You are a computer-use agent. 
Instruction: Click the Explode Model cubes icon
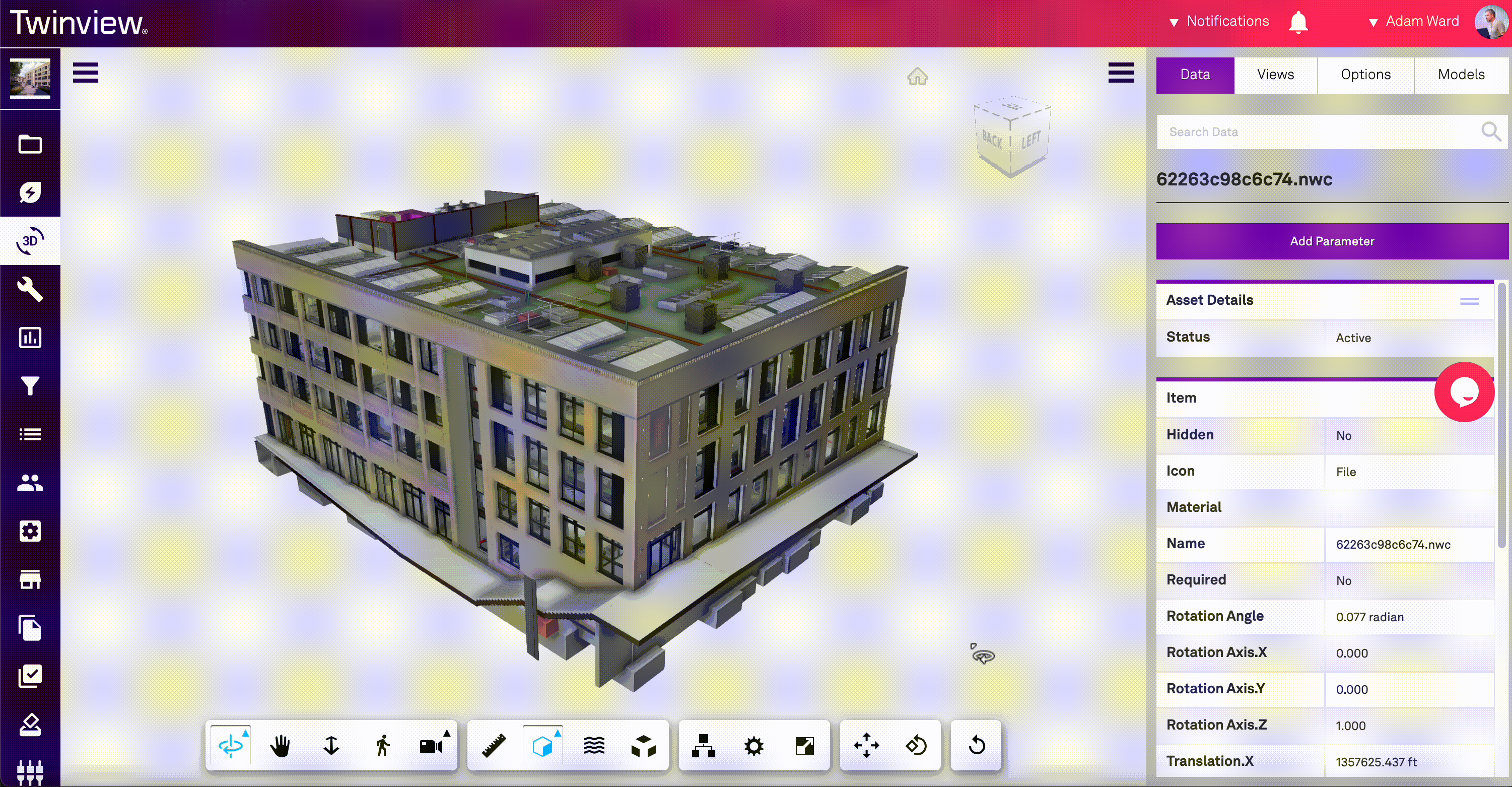(643, 746)
